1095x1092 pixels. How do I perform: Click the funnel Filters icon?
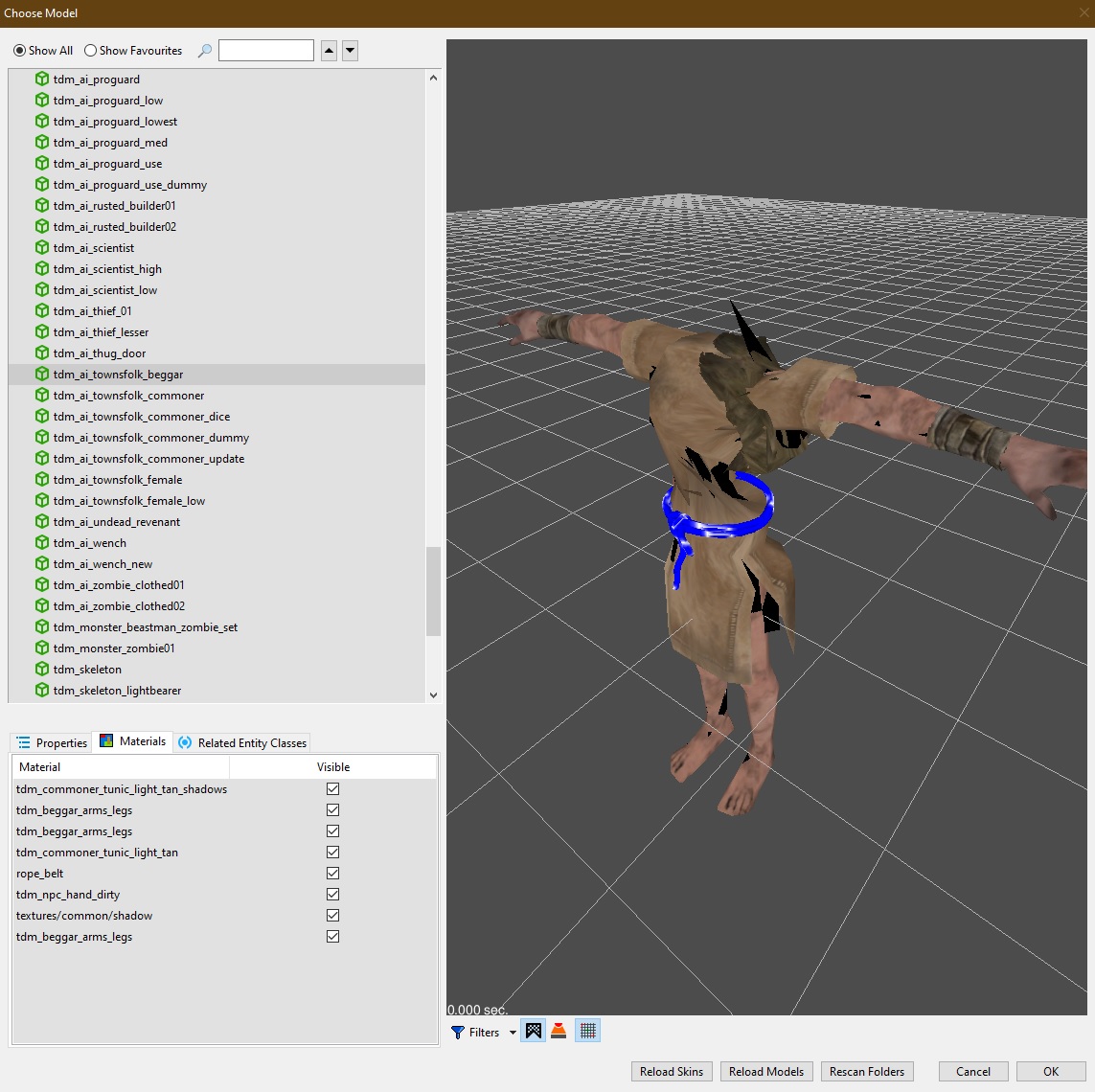click(458, 1033)
